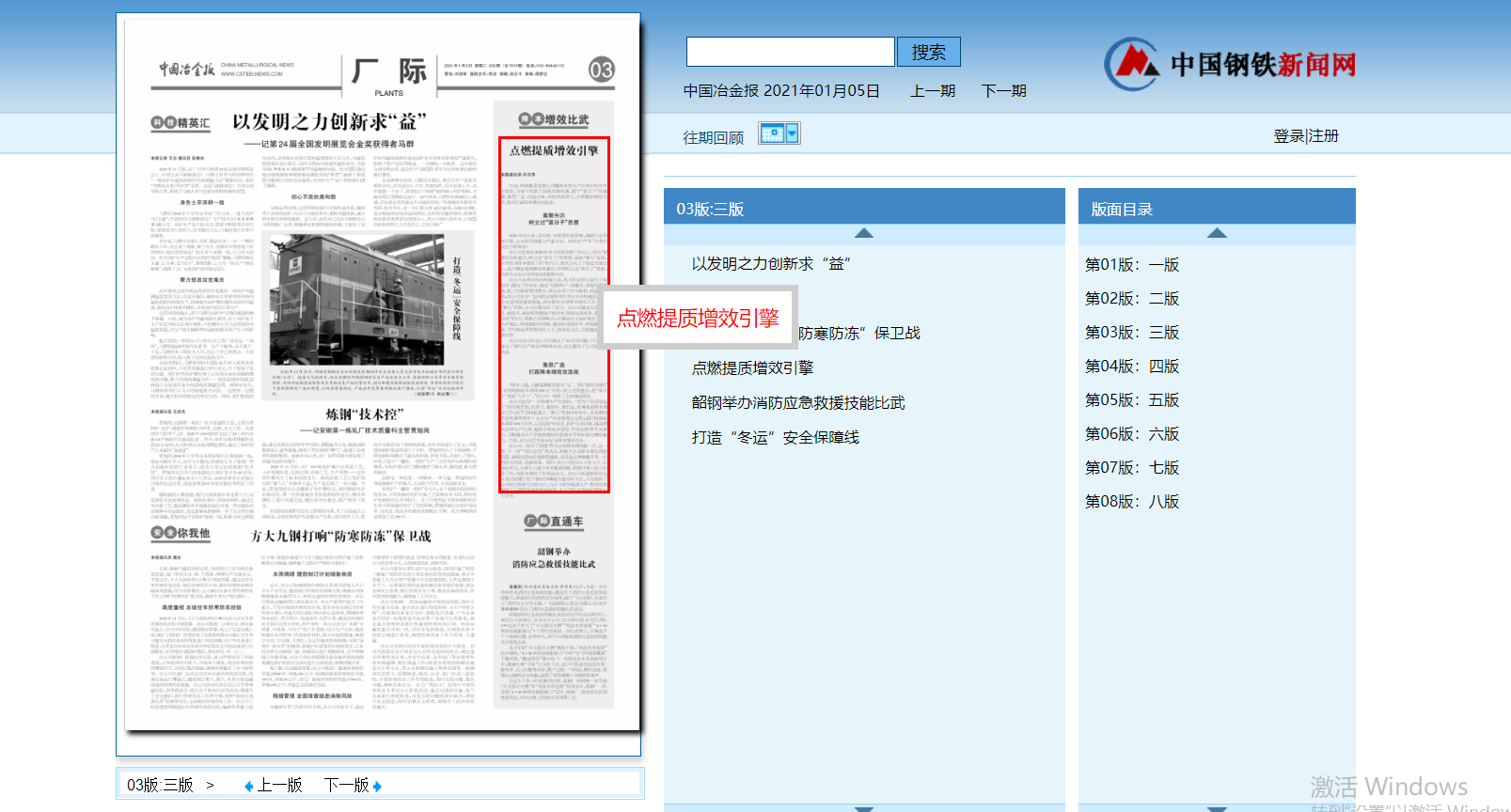Viewport: 1511px width, 812px height.
Task: Select 第07版：七版 in page directory
Action: click(x=1132, y=468)
